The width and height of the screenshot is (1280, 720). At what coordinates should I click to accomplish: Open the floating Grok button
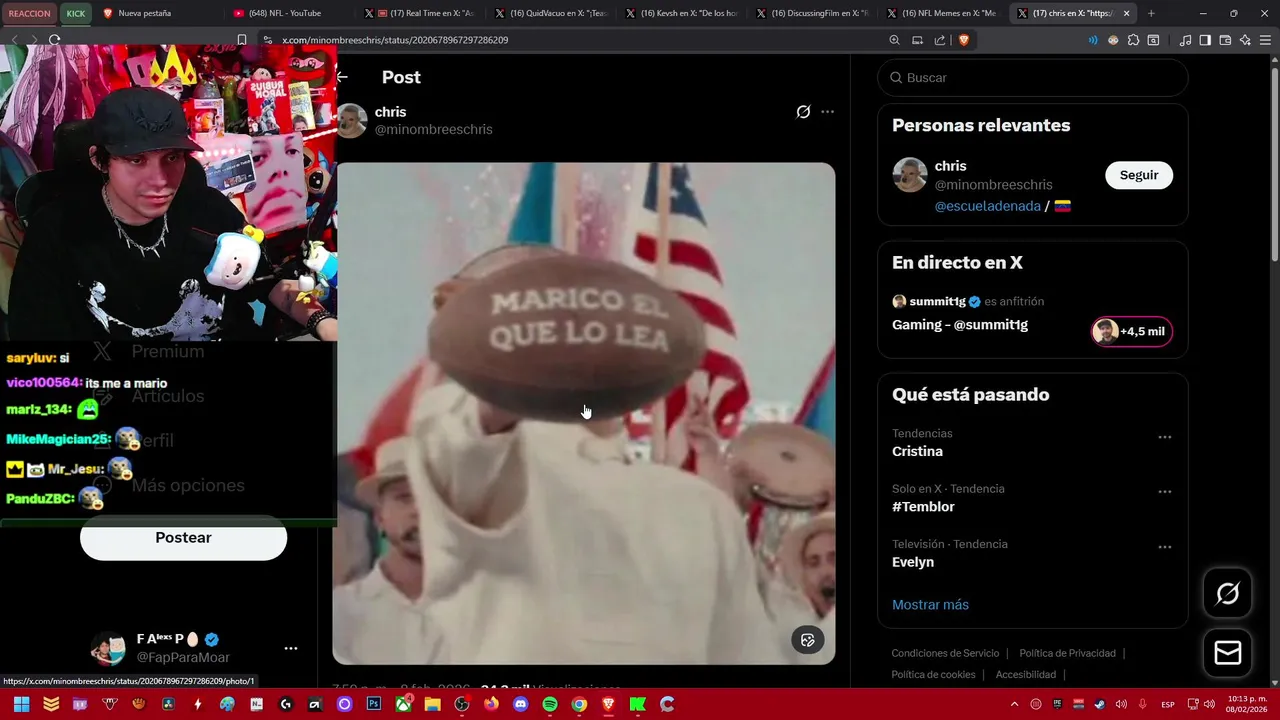(1227, 594)
